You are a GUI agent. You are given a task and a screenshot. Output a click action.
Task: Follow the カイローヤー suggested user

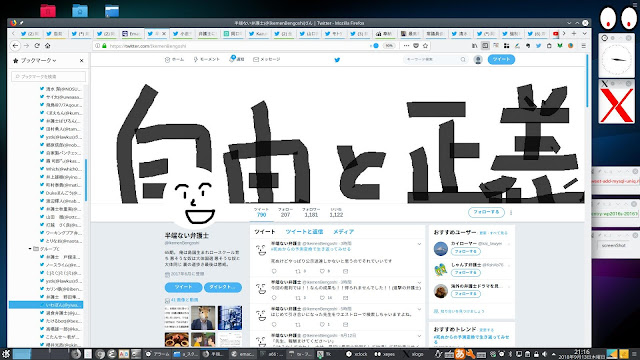point(466,251)
